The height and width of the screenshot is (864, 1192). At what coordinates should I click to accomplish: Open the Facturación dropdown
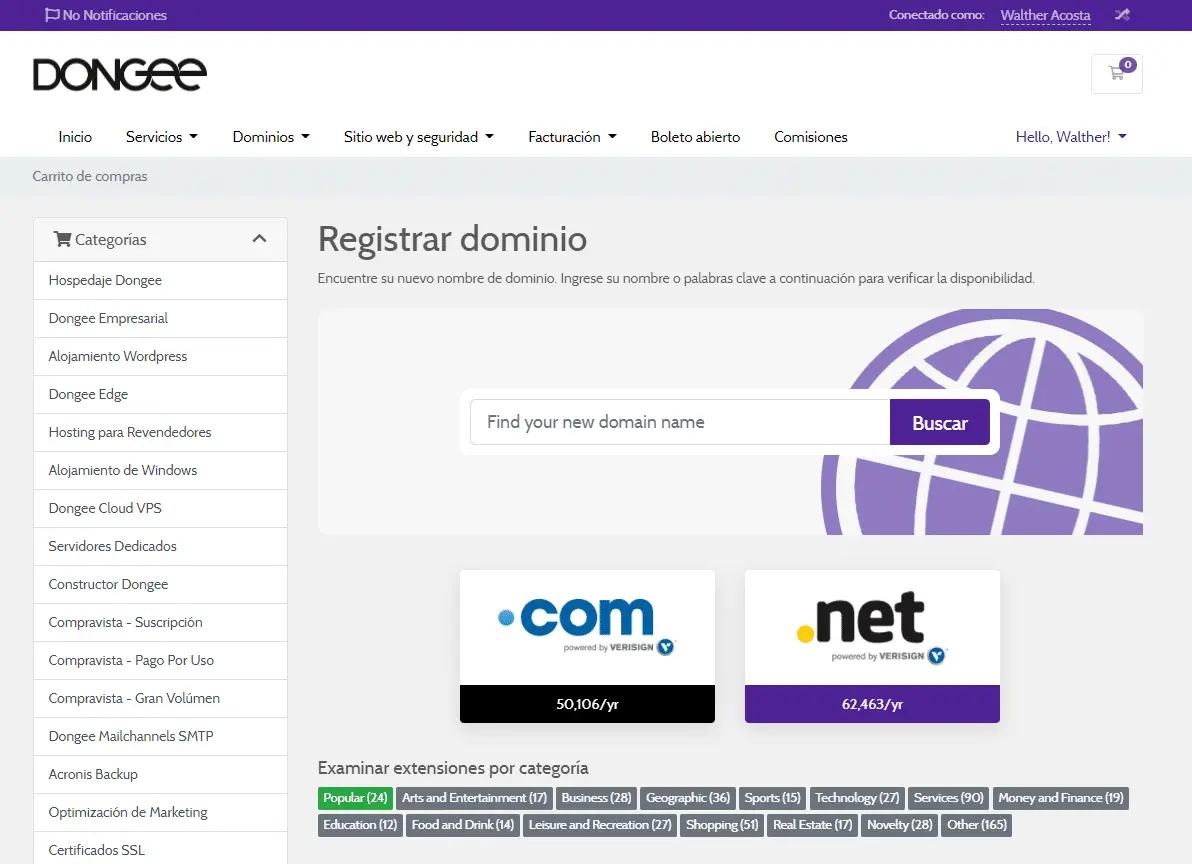click(x=572, y=137)
